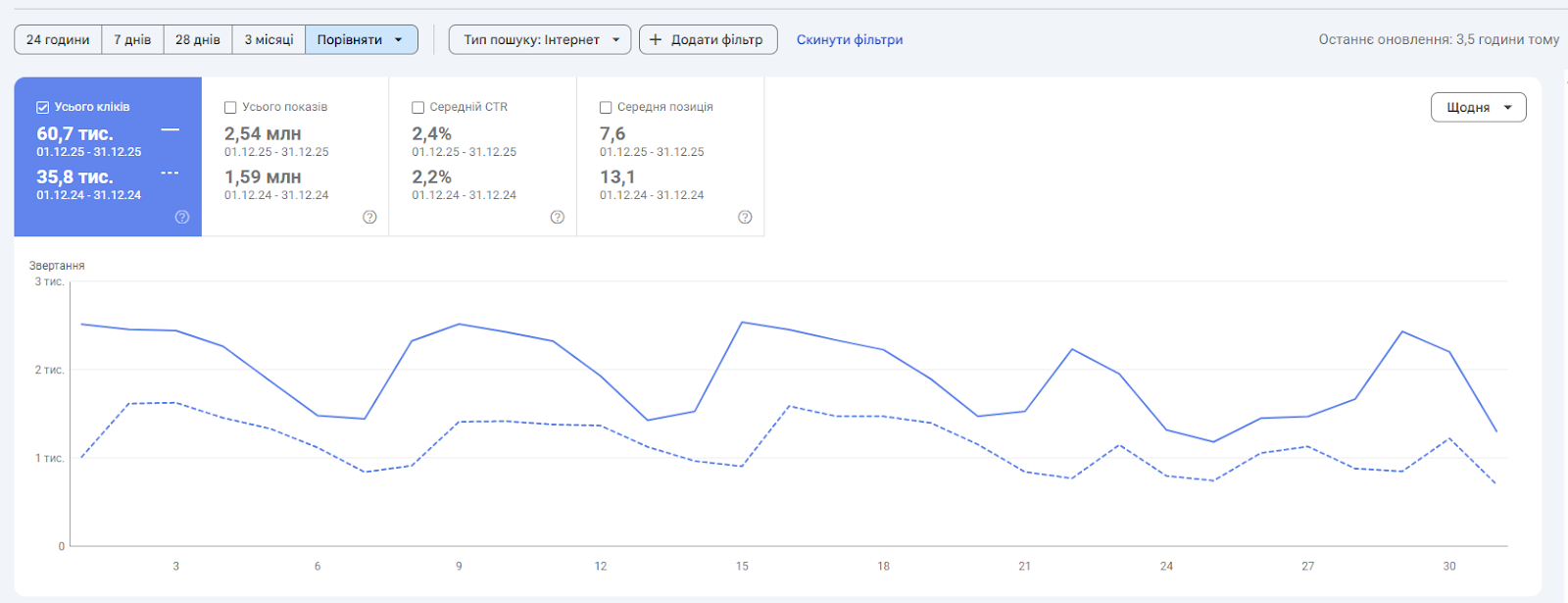Click the x-axis label 27
This screenshot has height=603, width=1568.
click(x=1308, y=566)
